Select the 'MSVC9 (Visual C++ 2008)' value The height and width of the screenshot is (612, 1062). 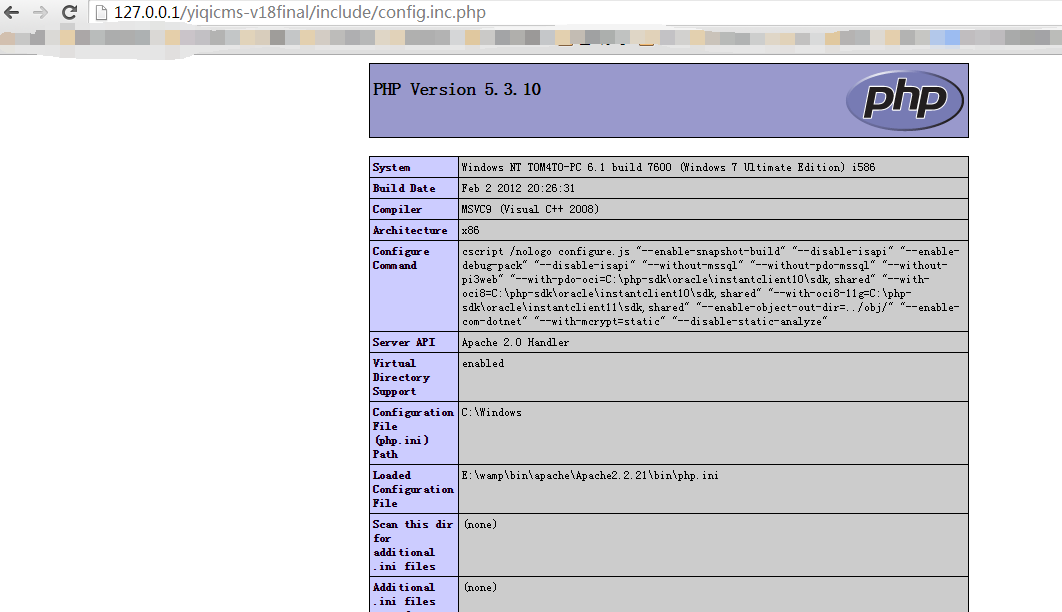coord(530,209)
